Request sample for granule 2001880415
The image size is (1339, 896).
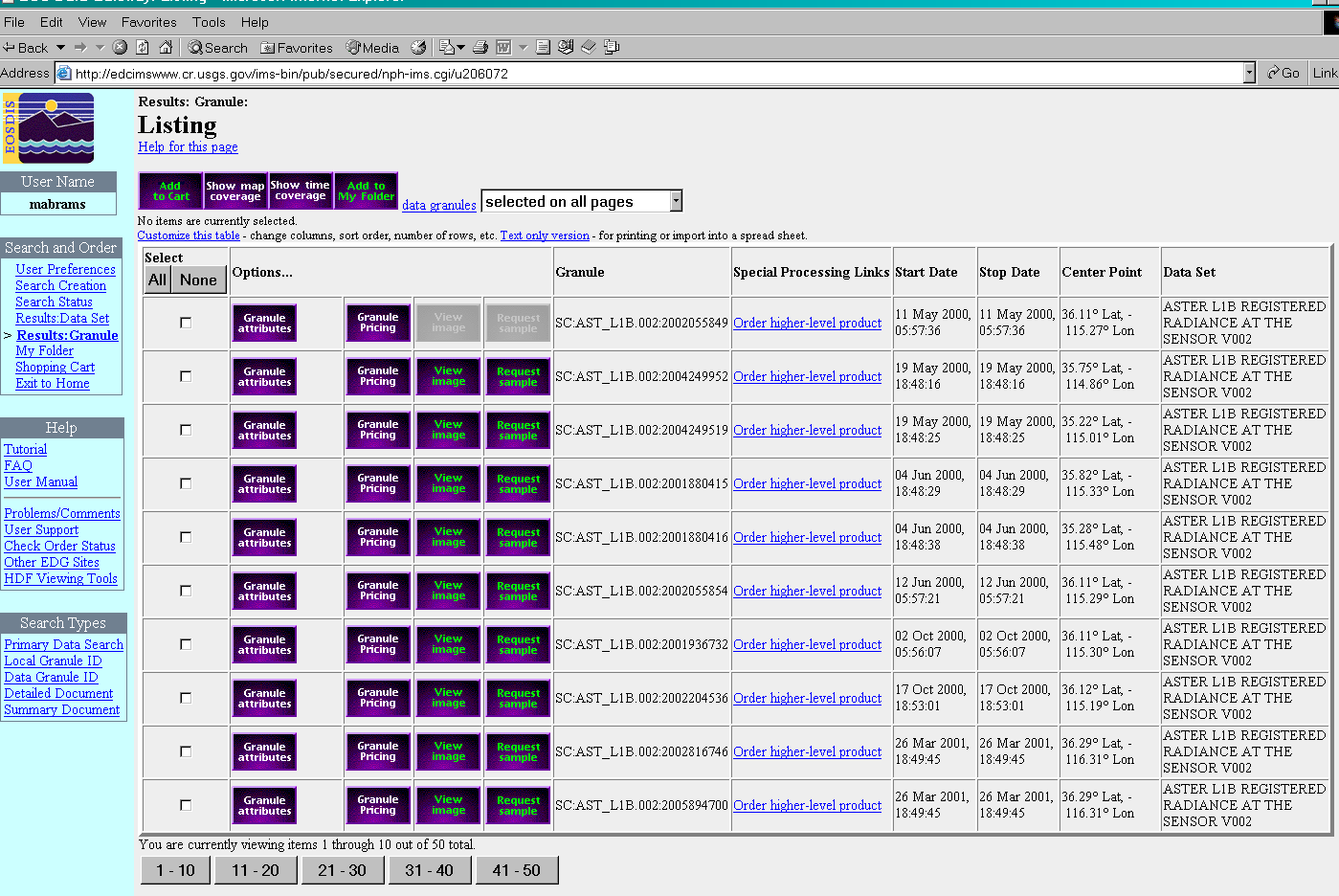click(x=518, y=484)
